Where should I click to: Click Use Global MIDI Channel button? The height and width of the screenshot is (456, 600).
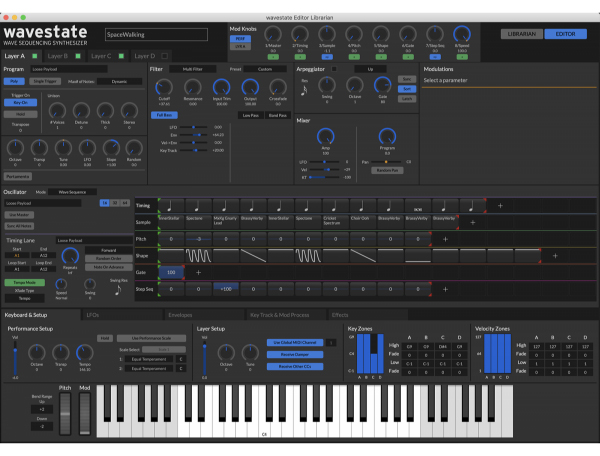click(x=295, y=343)
